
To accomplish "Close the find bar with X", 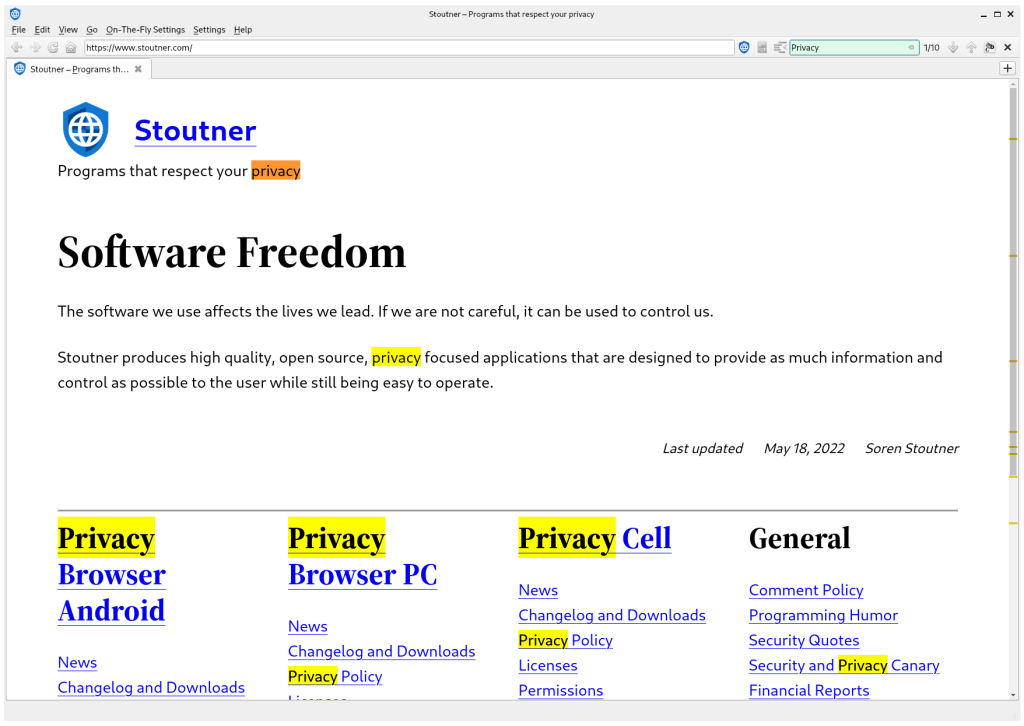I will tap(1008, 48).
